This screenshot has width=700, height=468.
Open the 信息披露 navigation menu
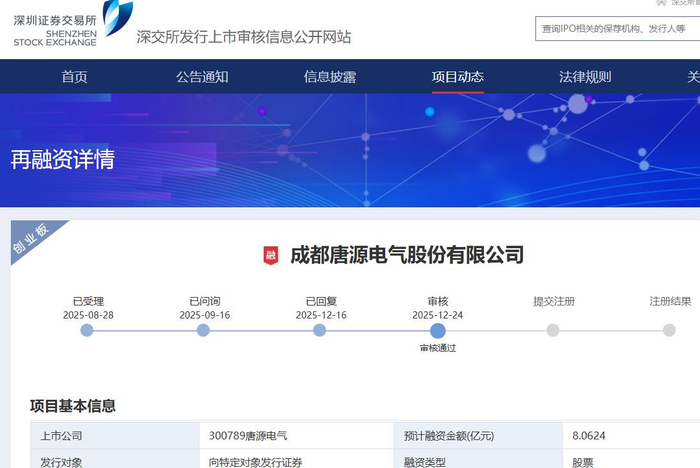tap(330, 77)
